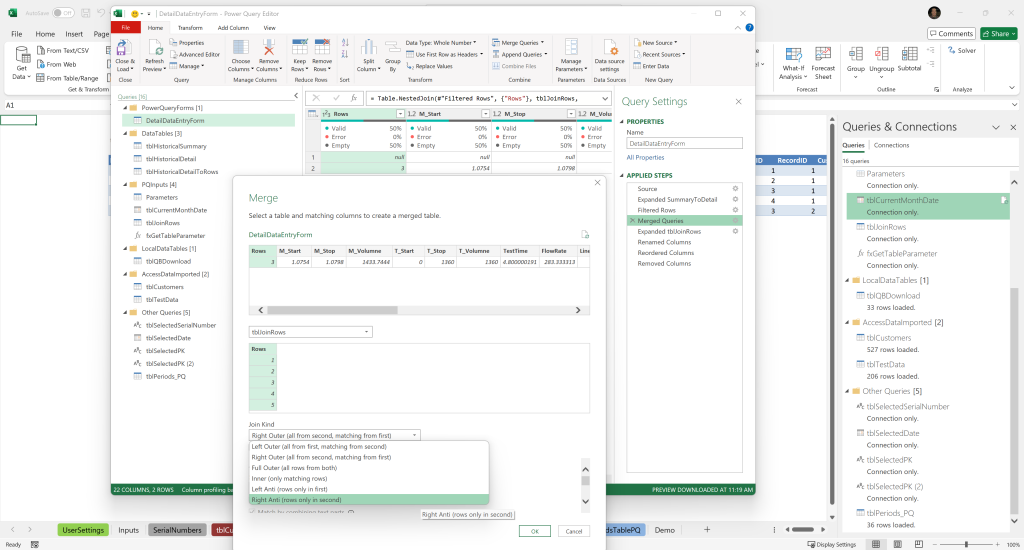Open the Join Kind dropdown
Viewport: 1024px width, 550px height.
[x=334, y=436]
